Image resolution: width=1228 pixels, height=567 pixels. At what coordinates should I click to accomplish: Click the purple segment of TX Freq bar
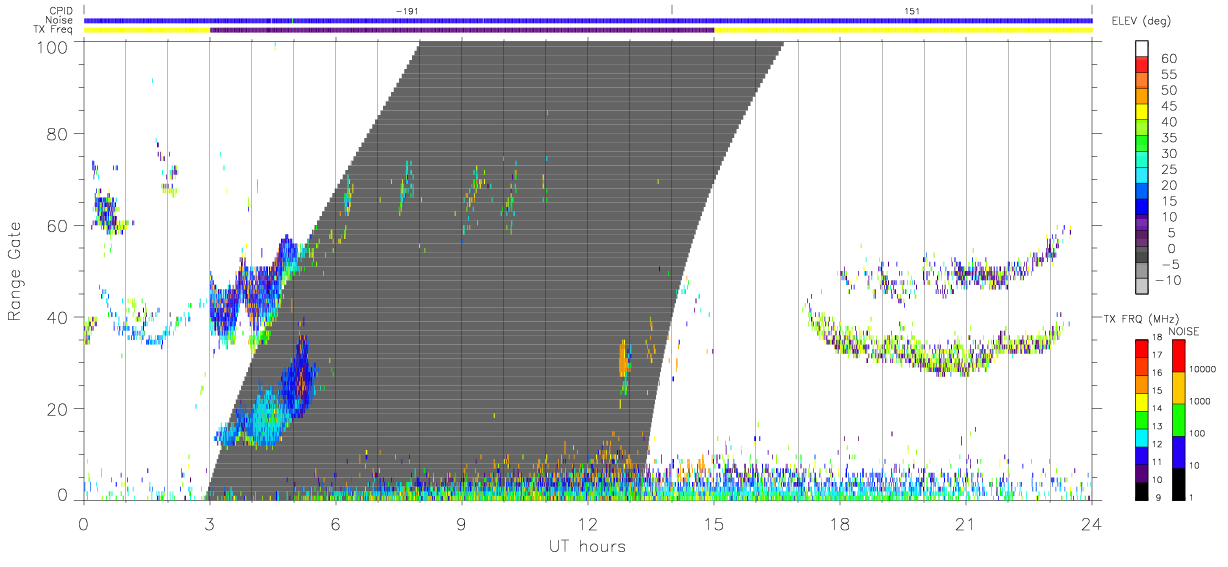click(462, 30)
